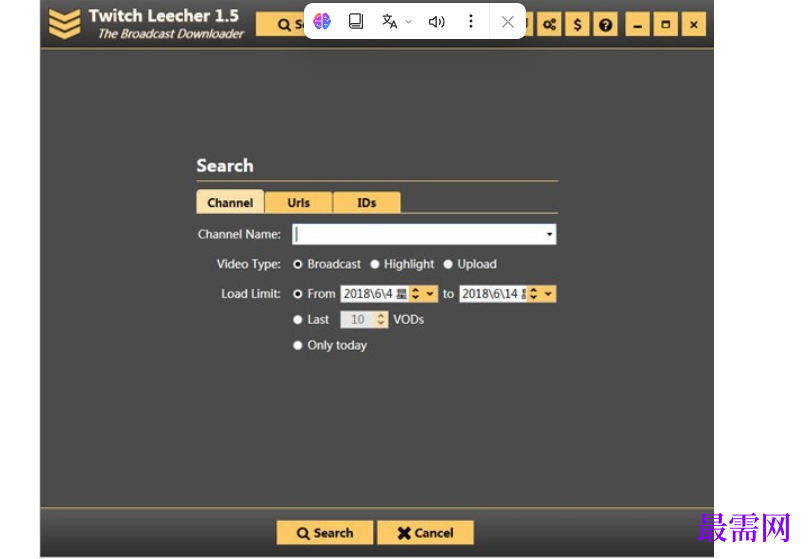
Task: Click the bottom Search button
Action: 325,533
